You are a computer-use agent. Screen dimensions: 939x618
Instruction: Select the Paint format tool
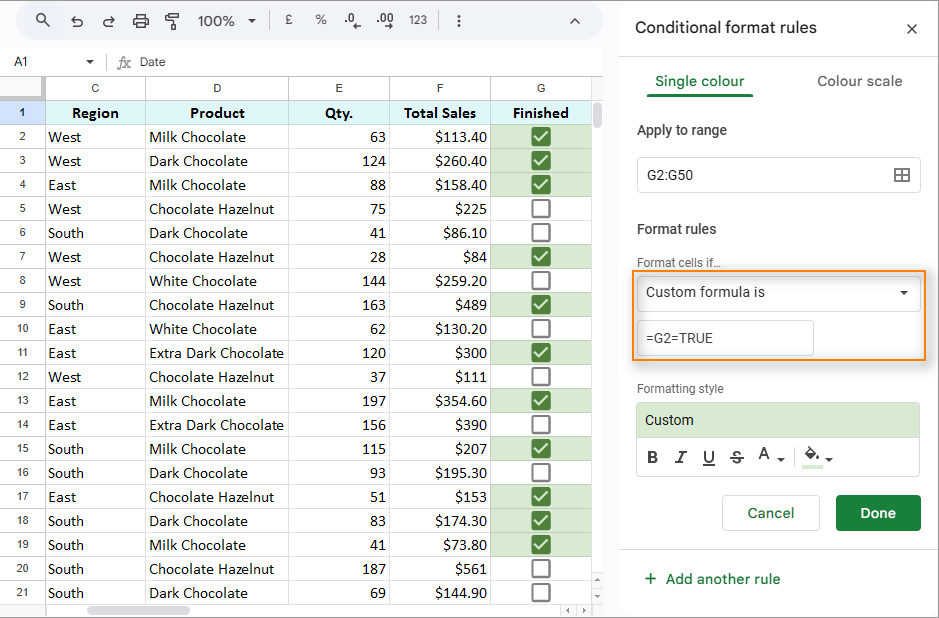coord(171,20)
